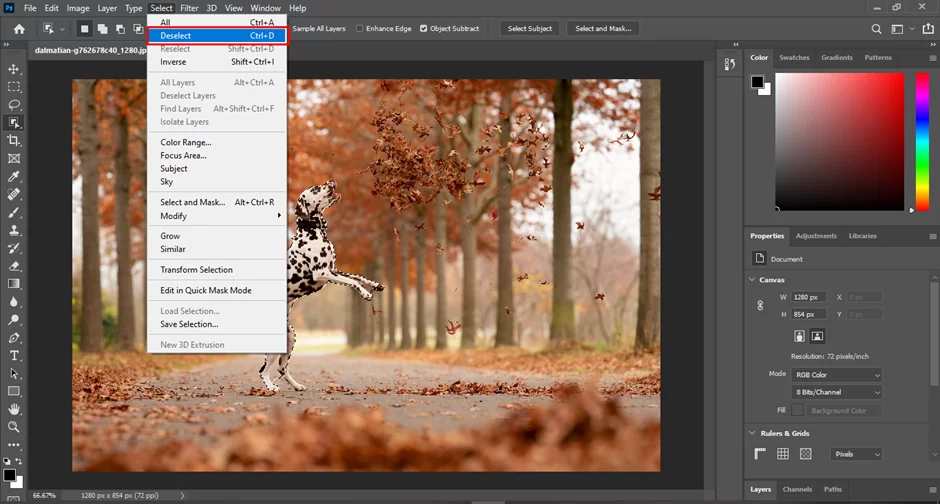The image size is (940, 504).
Task: Select the Frame tool
Action: click(14, 159)
